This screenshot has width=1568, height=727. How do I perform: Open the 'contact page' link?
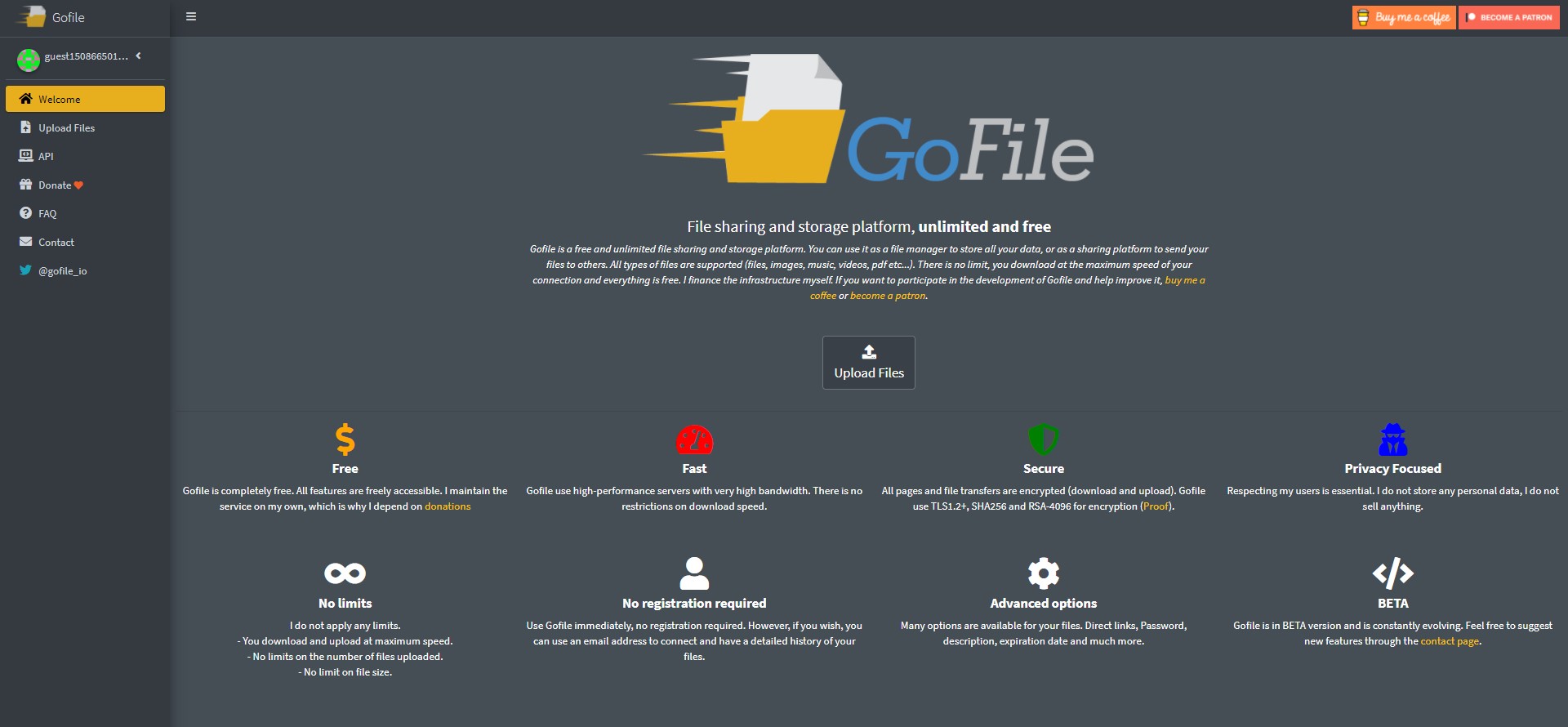point(1450,641)
